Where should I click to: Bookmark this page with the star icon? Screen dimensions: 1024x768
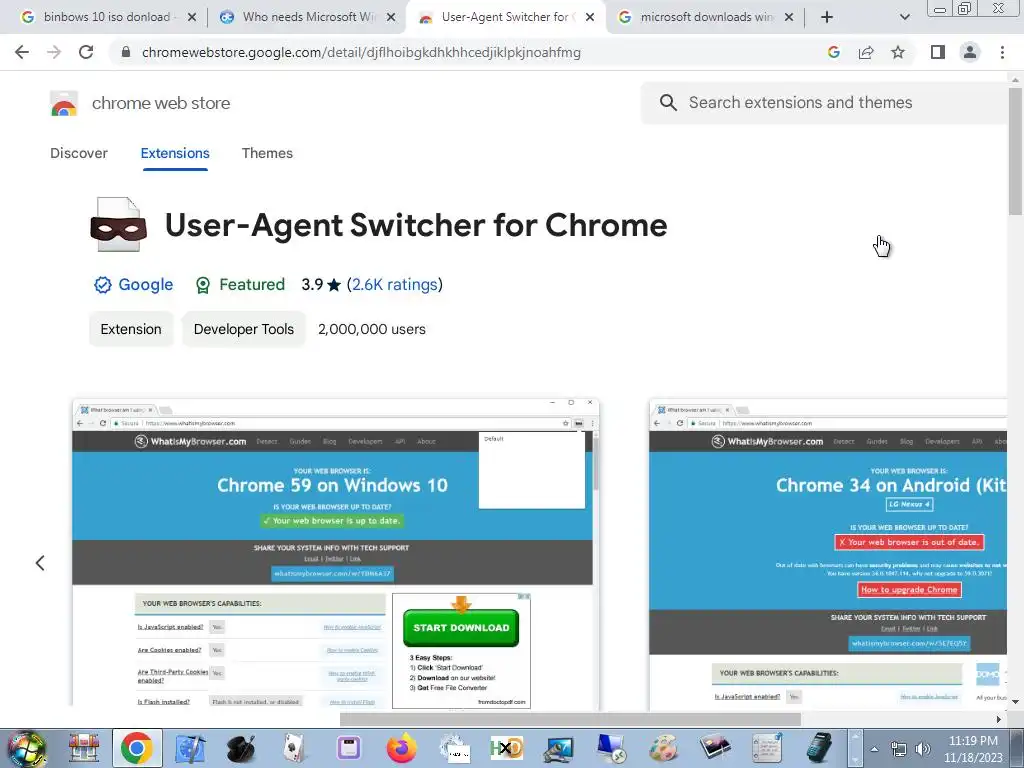click(x=898, y=52)
